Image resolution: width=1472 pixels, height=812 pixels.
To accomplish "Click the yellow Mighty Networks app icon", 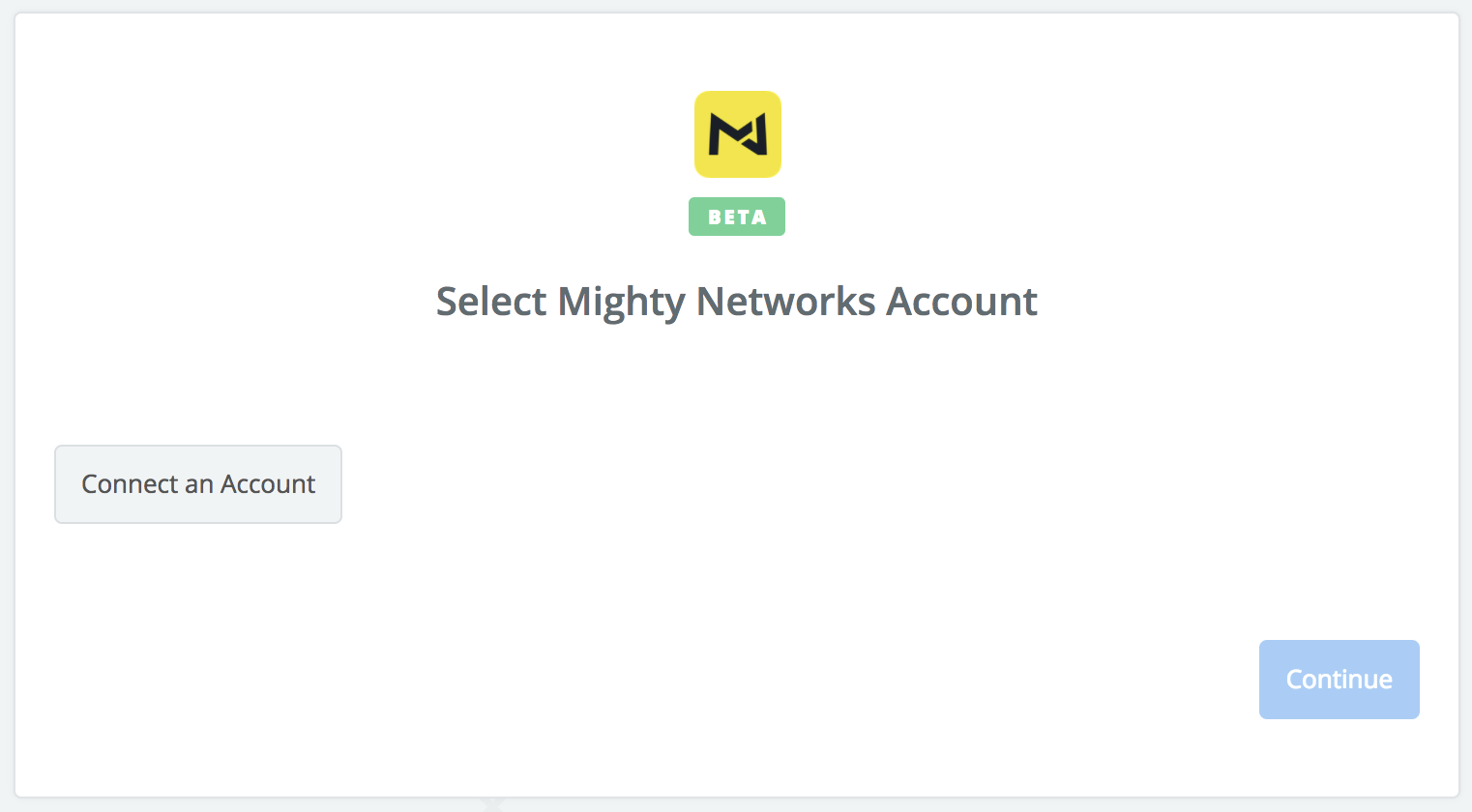I will coord(737,134).
